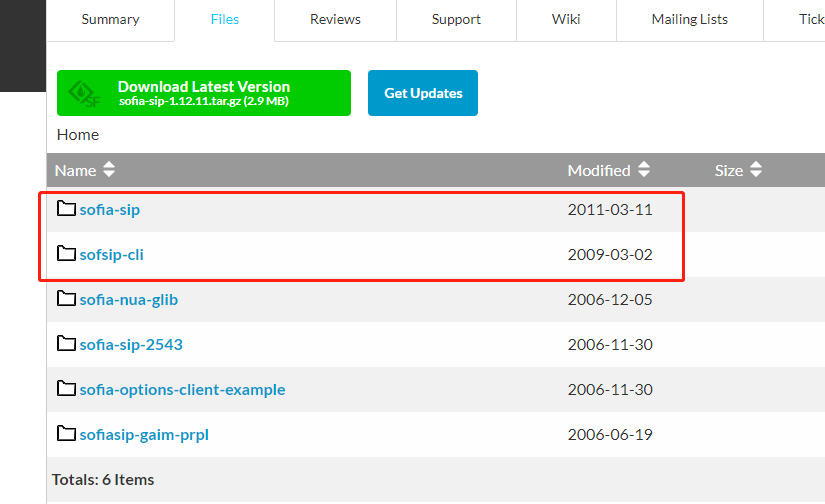This screenshot has width=825, height=504.
Task: Open the sofsip-cli folder link
Action: (x=112, y=255)
